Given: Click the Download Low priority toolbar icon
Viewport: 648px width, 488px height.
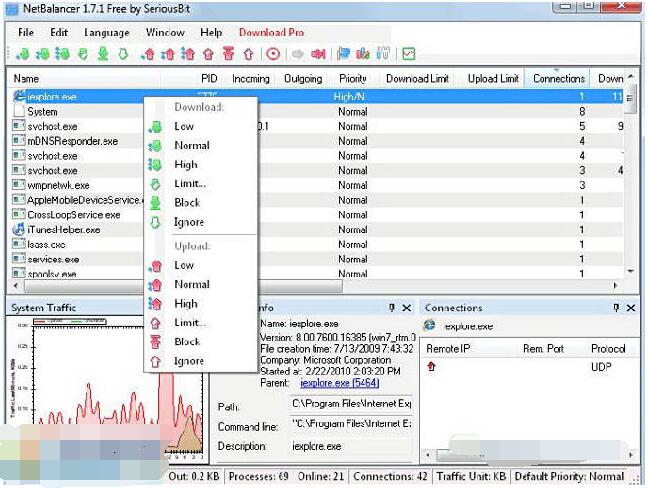Looking at the screenshot, I should 24,53.
